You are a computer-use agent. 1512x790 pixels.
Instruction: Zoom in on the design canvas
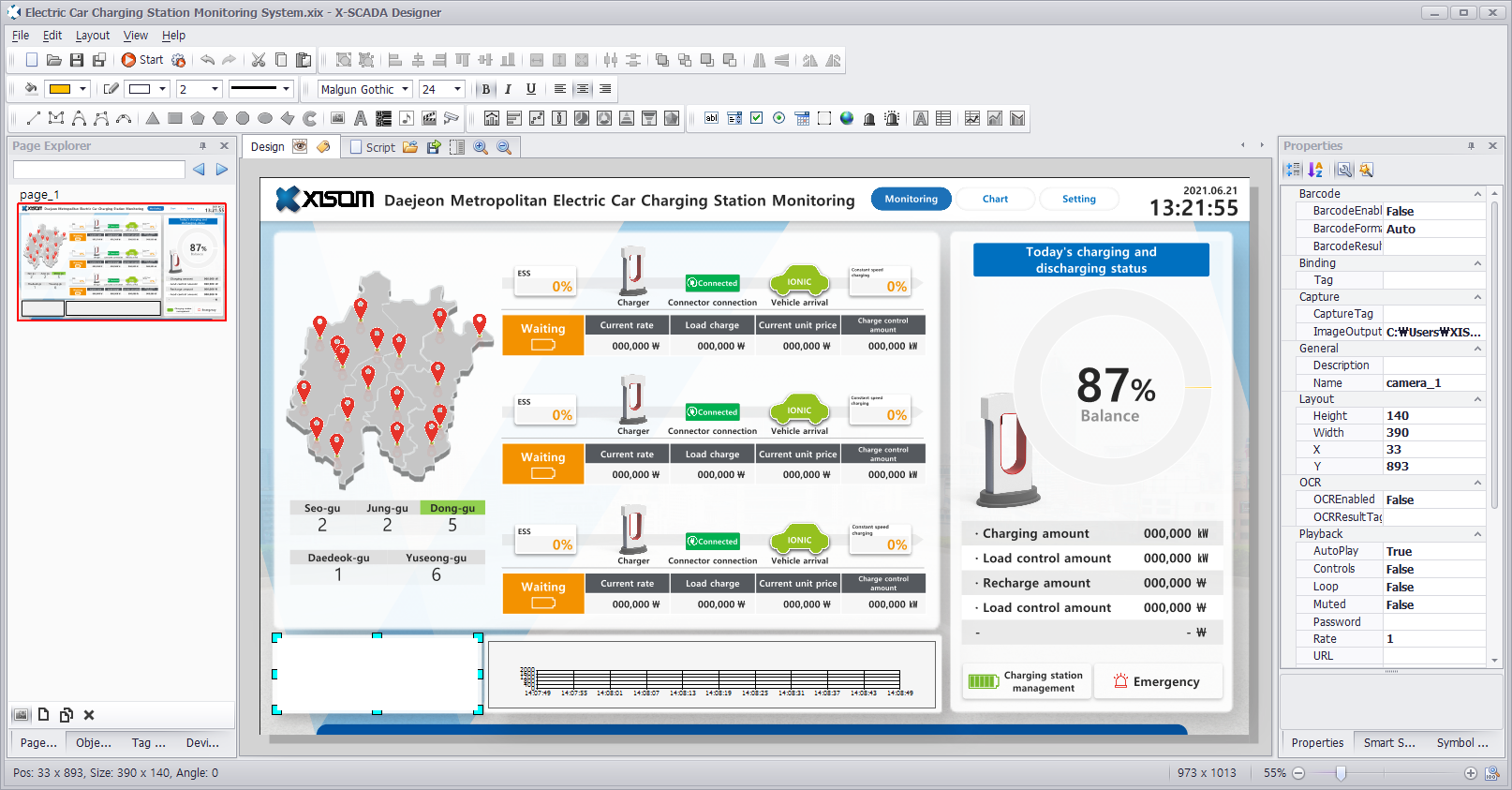(481, 147)
